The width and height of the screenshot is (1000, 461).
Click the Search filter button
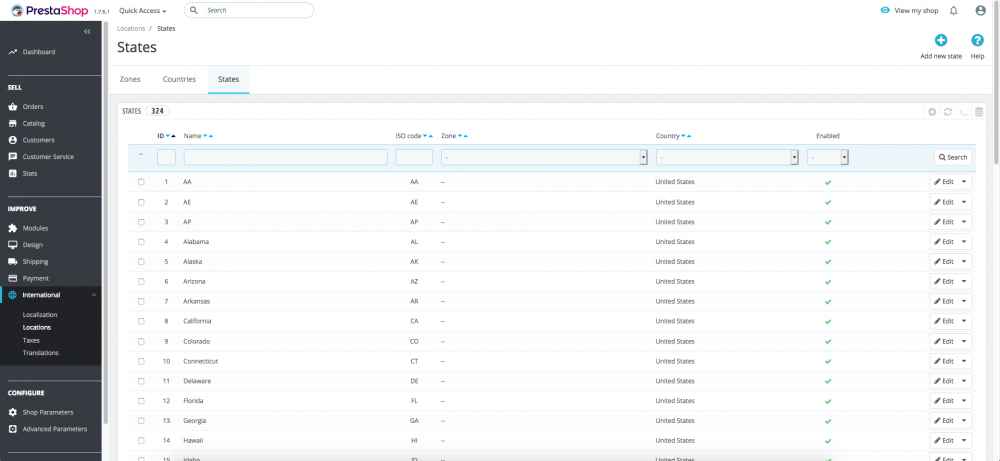[x=953, y=157]
